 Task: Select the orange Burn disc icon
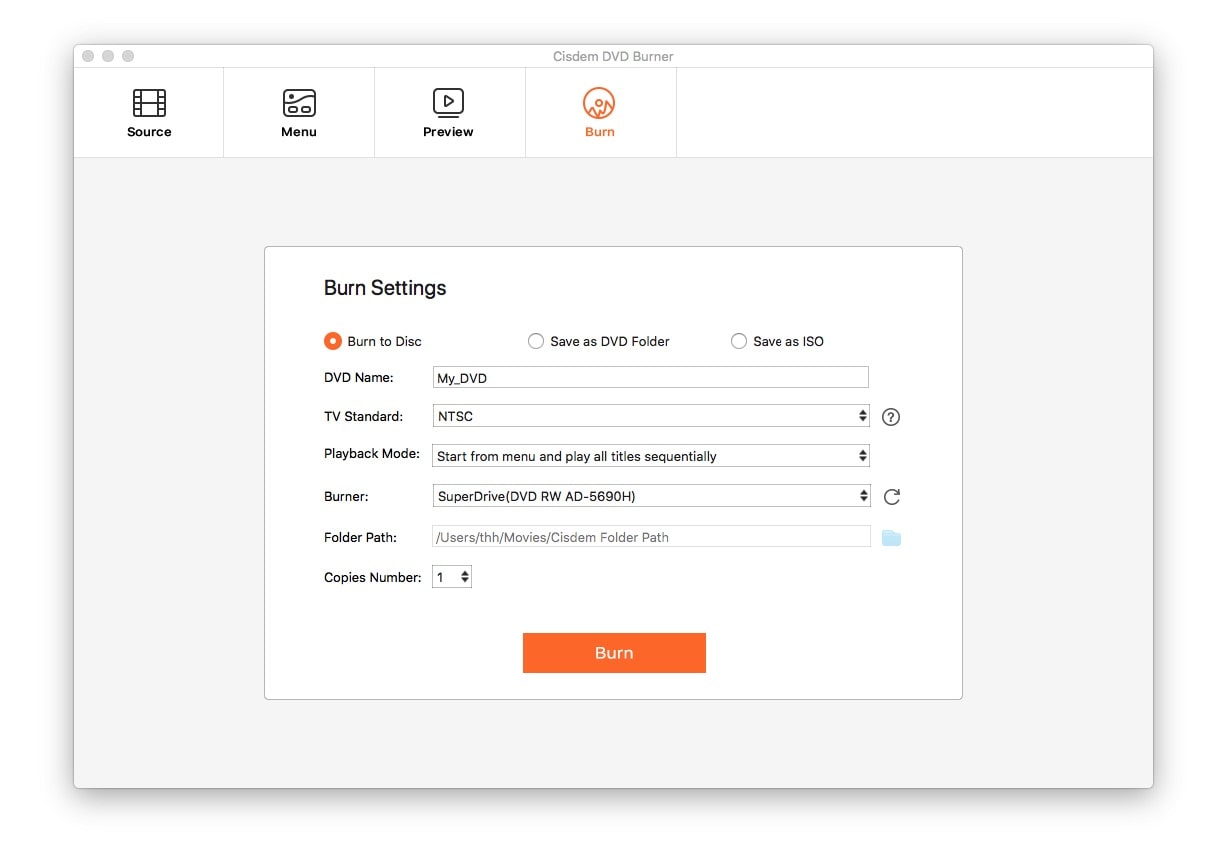click(599, 103)
